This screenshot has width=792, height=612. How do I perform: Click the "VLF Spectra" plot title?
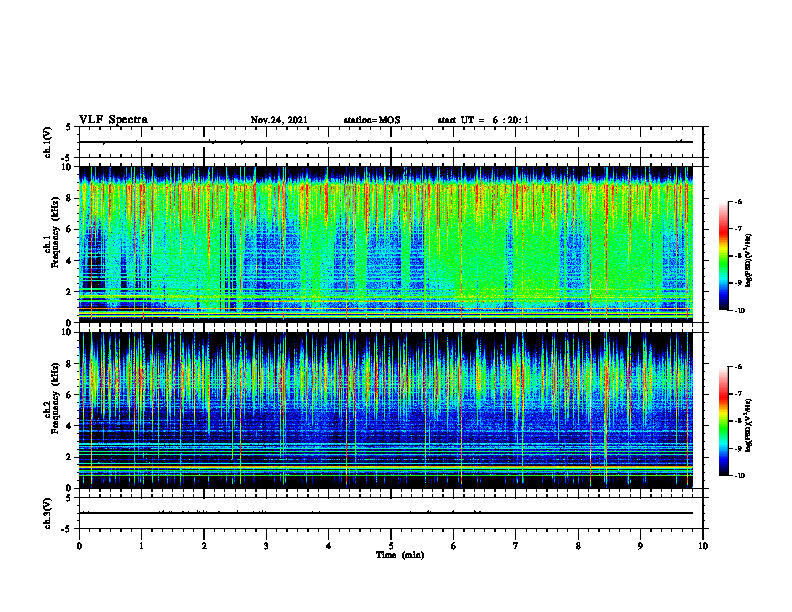point(113,120)
